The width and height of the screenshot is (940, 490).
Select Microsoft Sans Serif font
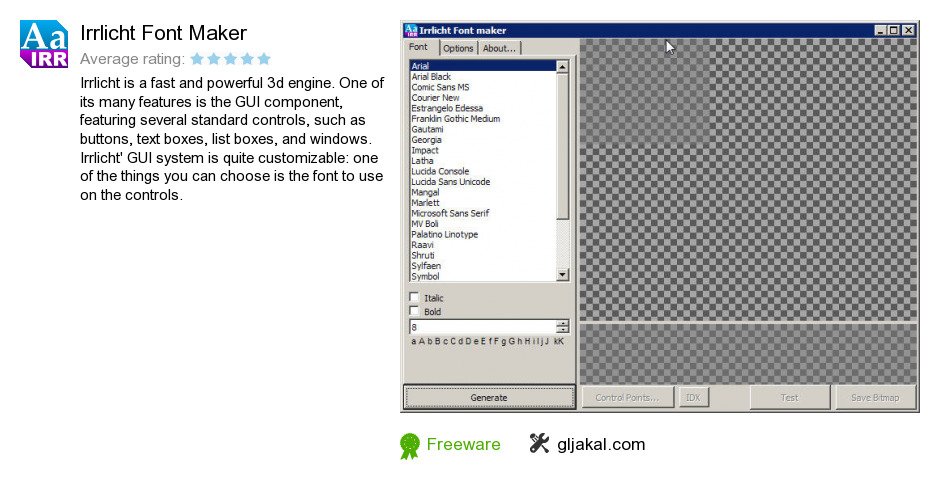(483, 213)
